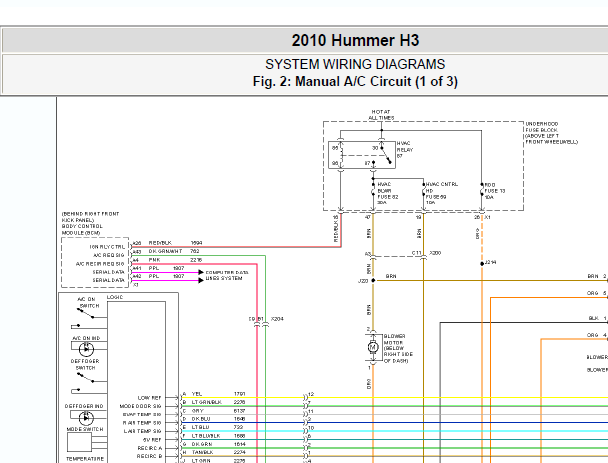Click the defogger indicator LED symbol
This screenshot has width=608, height=463.
point(86,418)
